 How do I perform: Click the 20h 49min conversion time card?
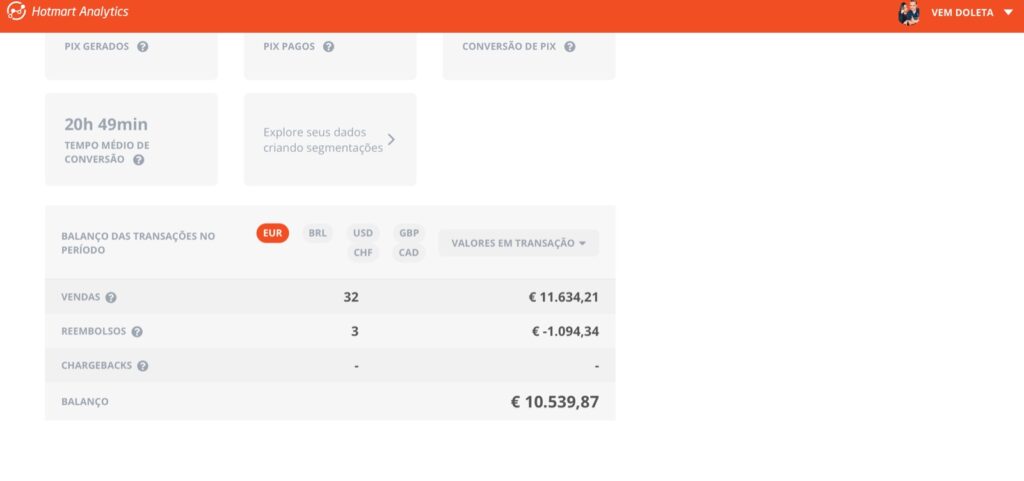pyautogui.click(x=131, y=139)
